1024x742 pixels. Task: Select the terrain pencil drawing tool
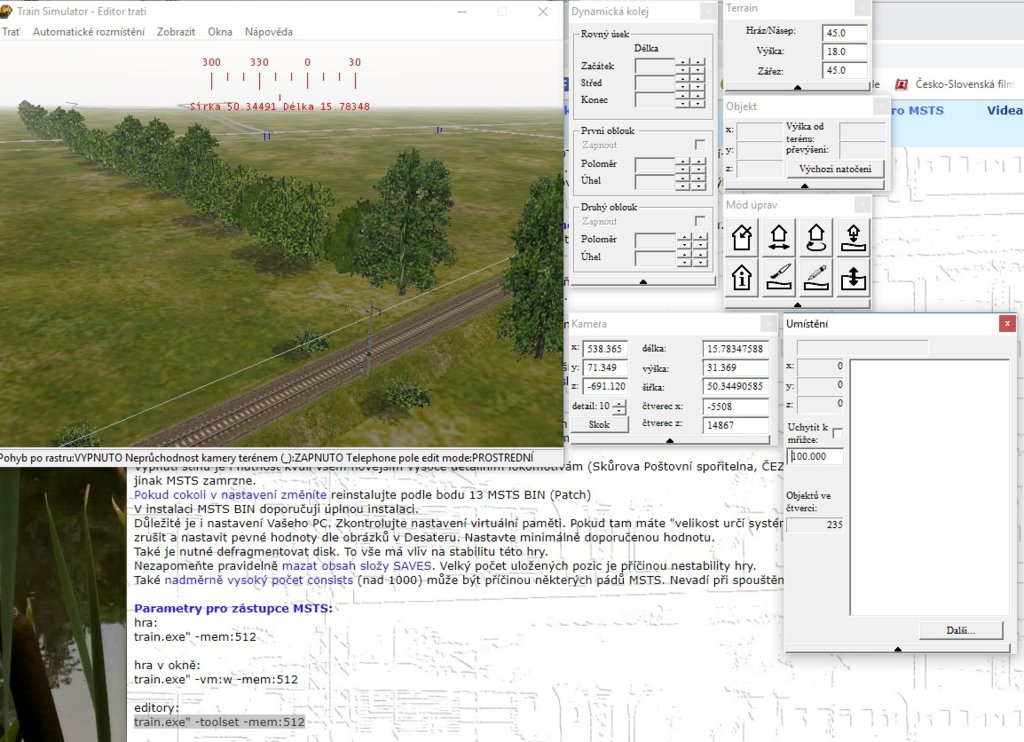(x=816, y=276)
